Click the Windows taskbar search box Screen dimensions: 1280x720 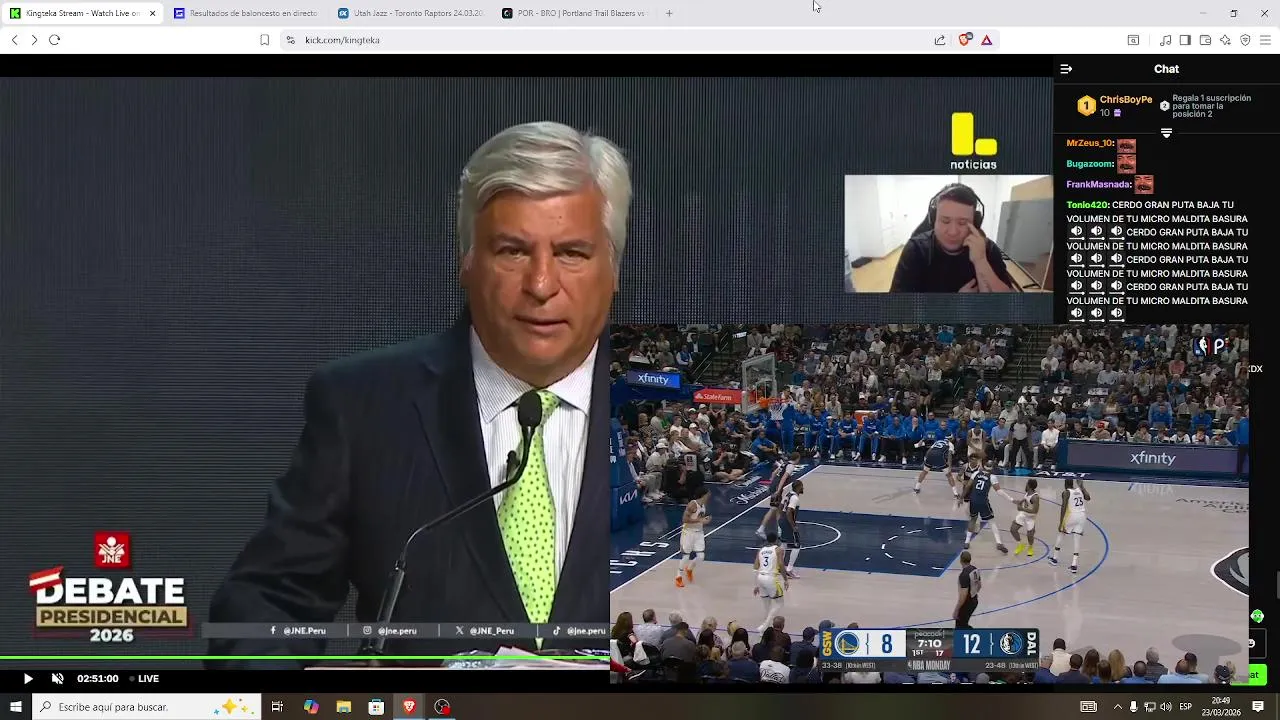tap(146, 707)
